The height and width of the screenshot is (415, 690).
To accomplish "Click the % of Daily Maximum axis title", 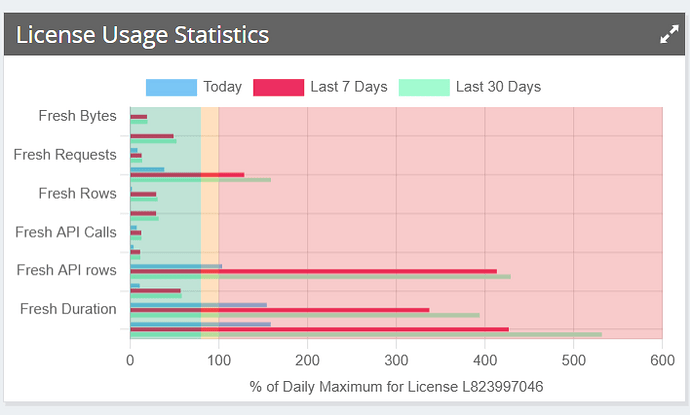I will [x=396, y=387].
